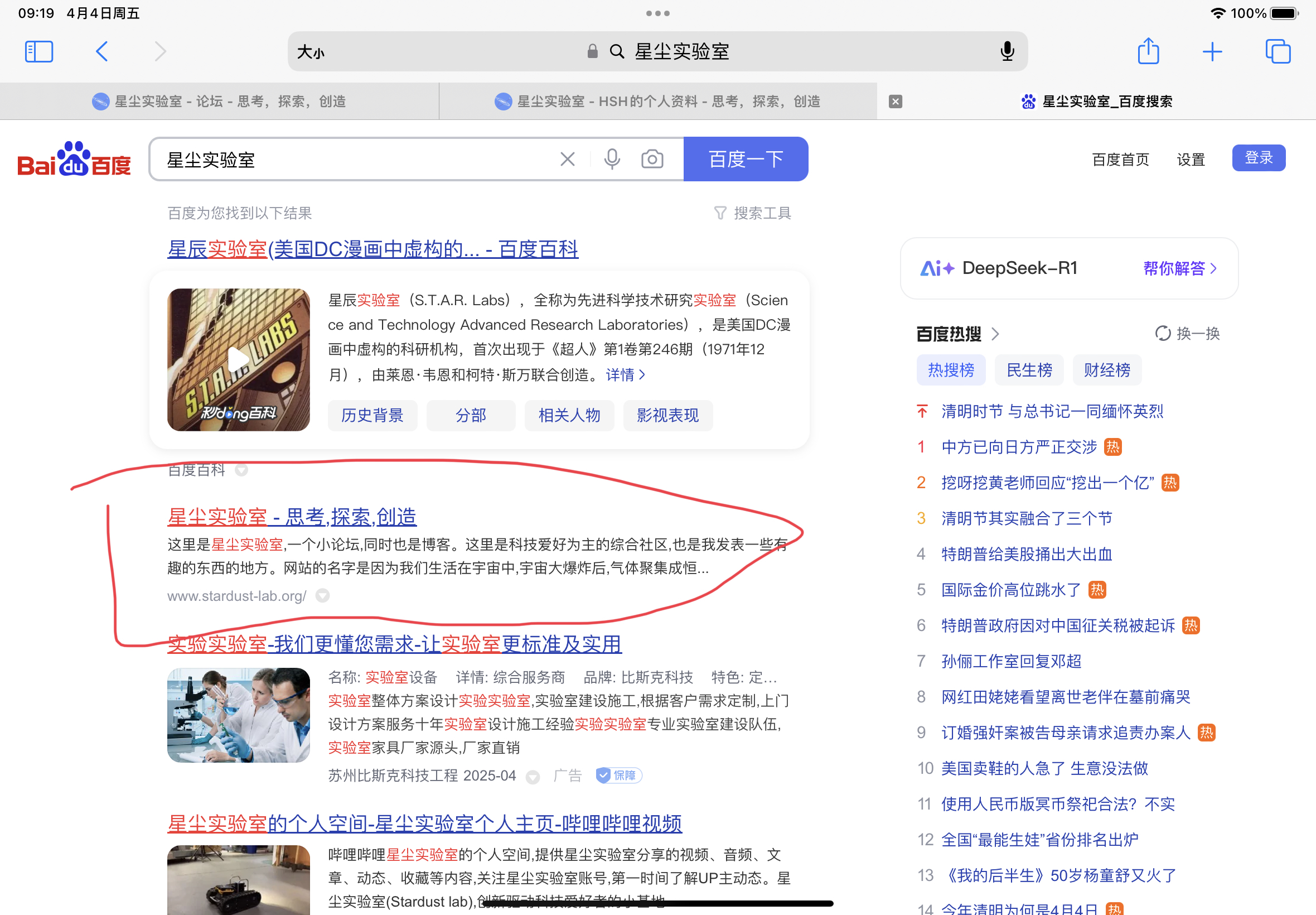Click the 百度一下 search button
Screen dimensions: 1316x915
[746, 159]
